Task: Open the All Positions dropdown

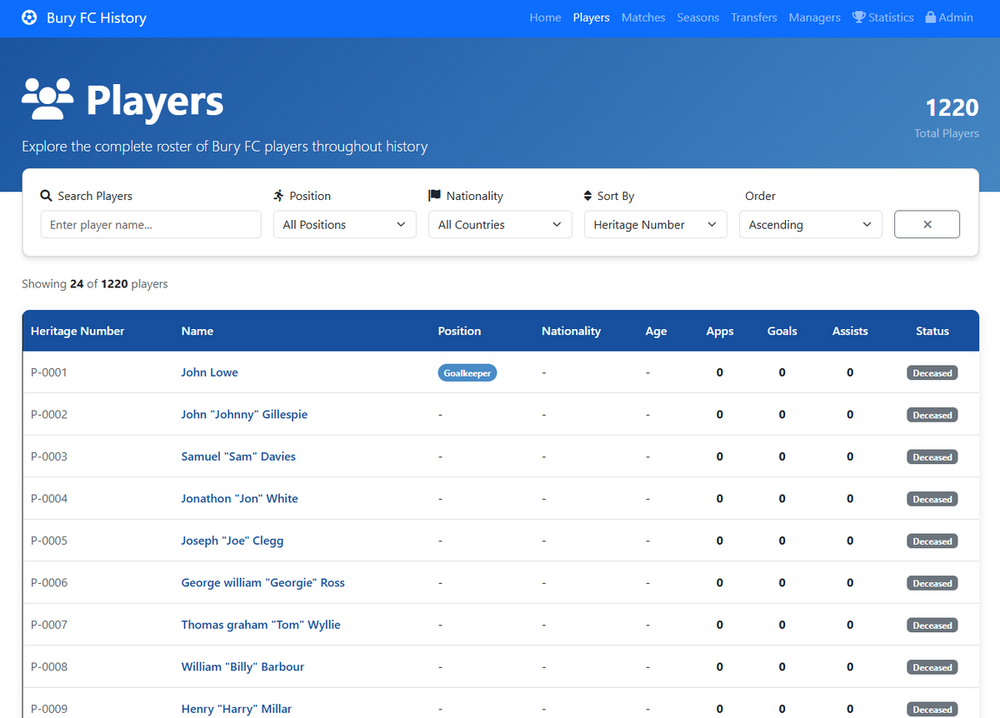Action: 344,224
